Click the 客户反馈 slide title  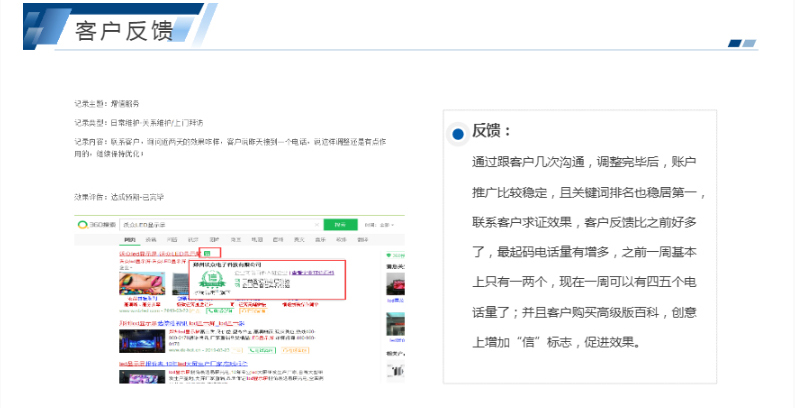124,30
